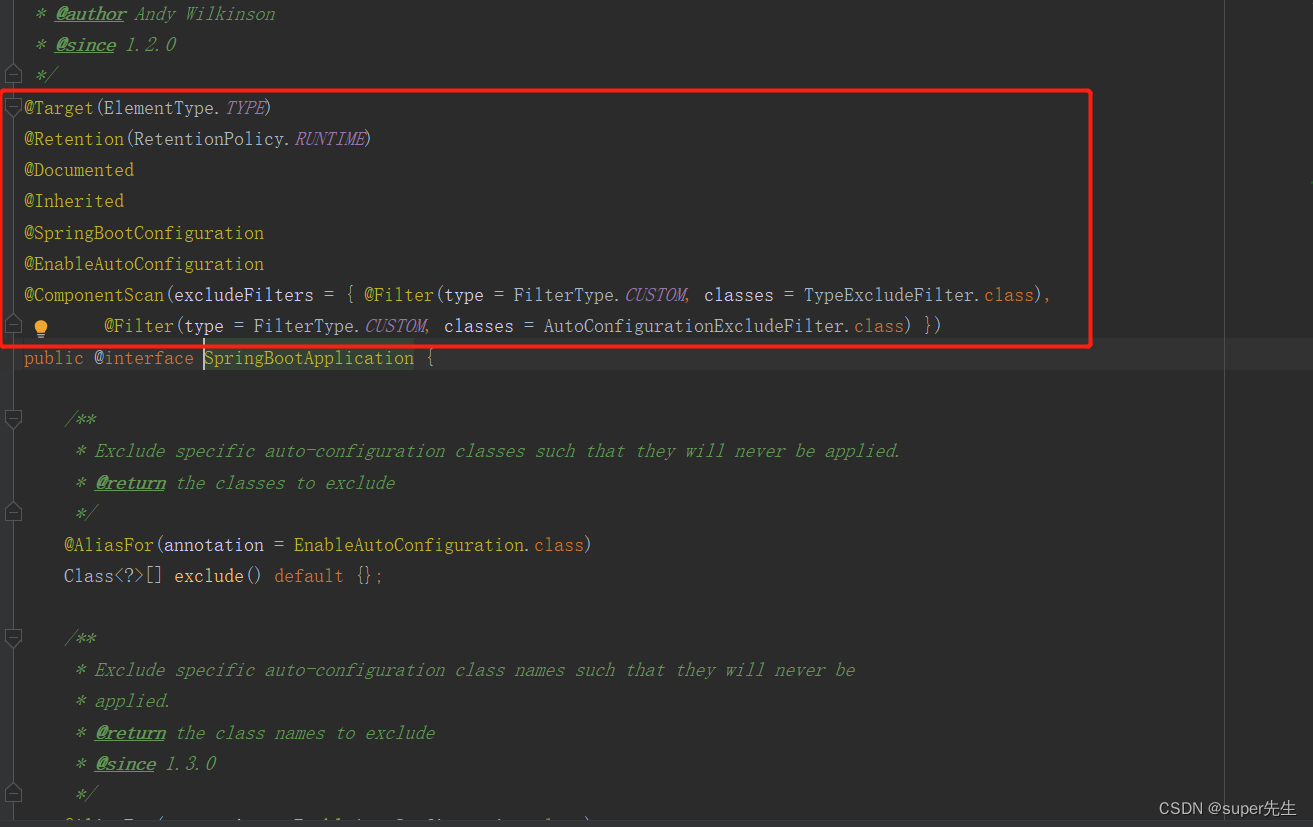Click the @interface keyword

(144, 358)
